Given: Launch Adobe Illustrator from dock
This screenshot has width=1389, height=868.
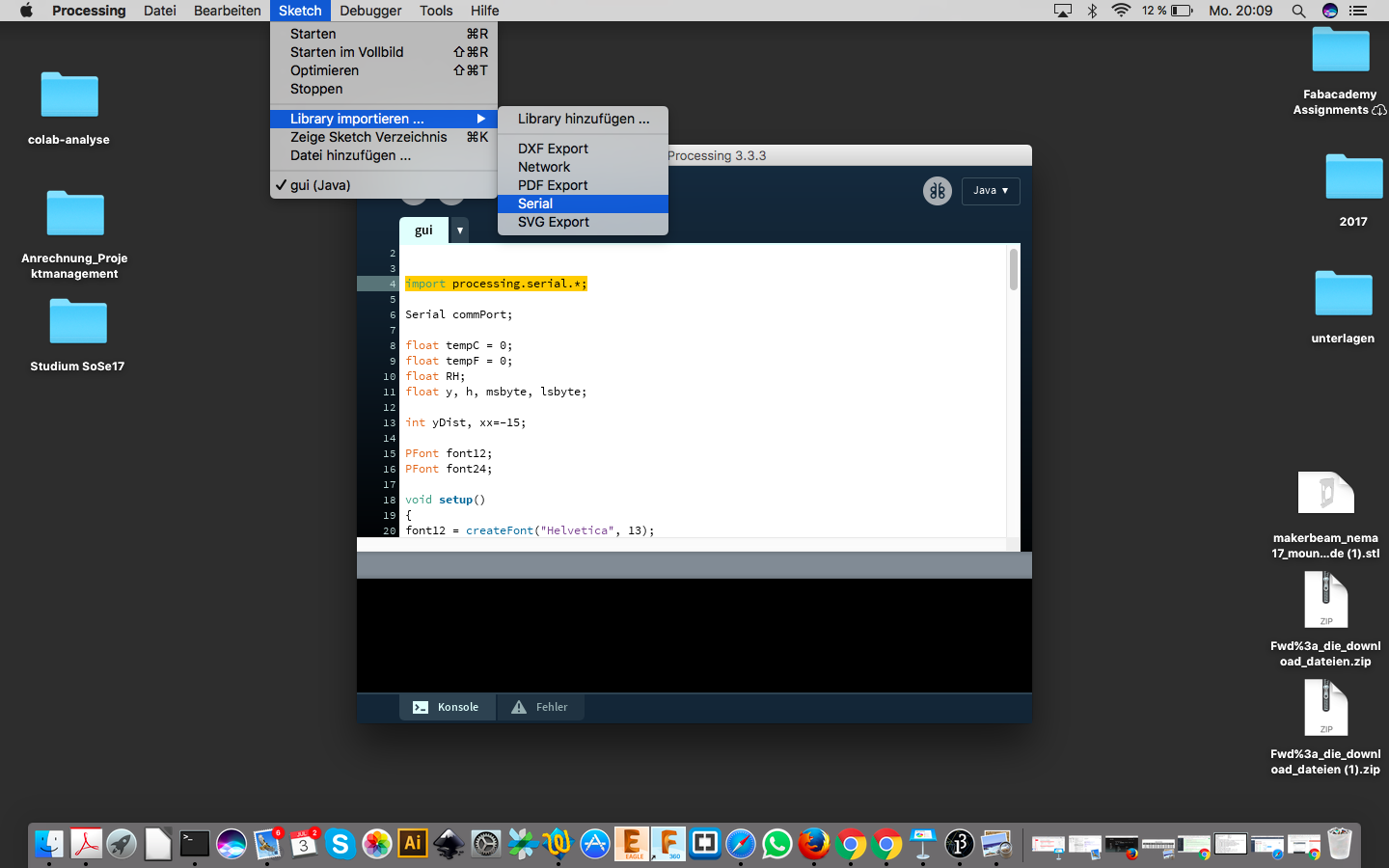Looking at the screenshot, I should pyautogui.click(x=413, y=844).
